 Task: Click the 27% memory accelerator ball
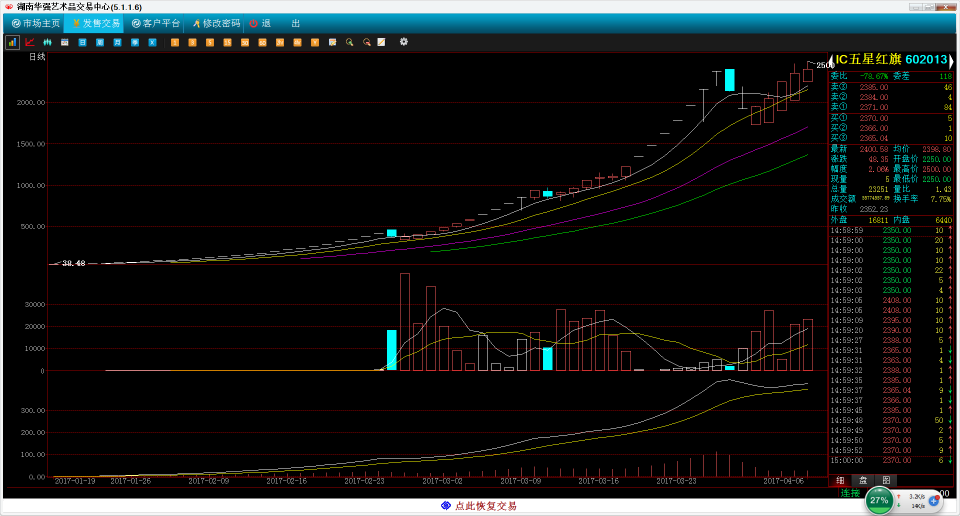[879, 500]
